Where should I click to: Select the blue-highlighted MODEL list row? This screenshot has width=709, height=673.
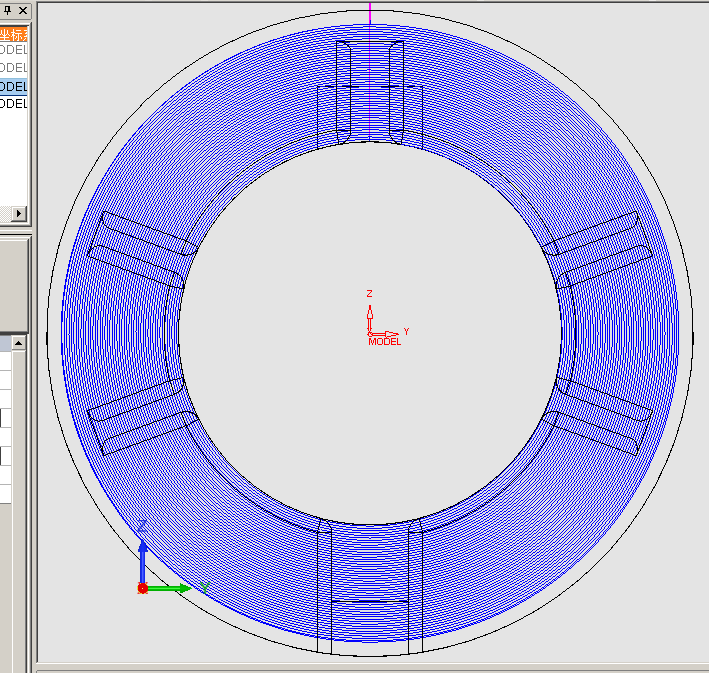pos(14,86)
